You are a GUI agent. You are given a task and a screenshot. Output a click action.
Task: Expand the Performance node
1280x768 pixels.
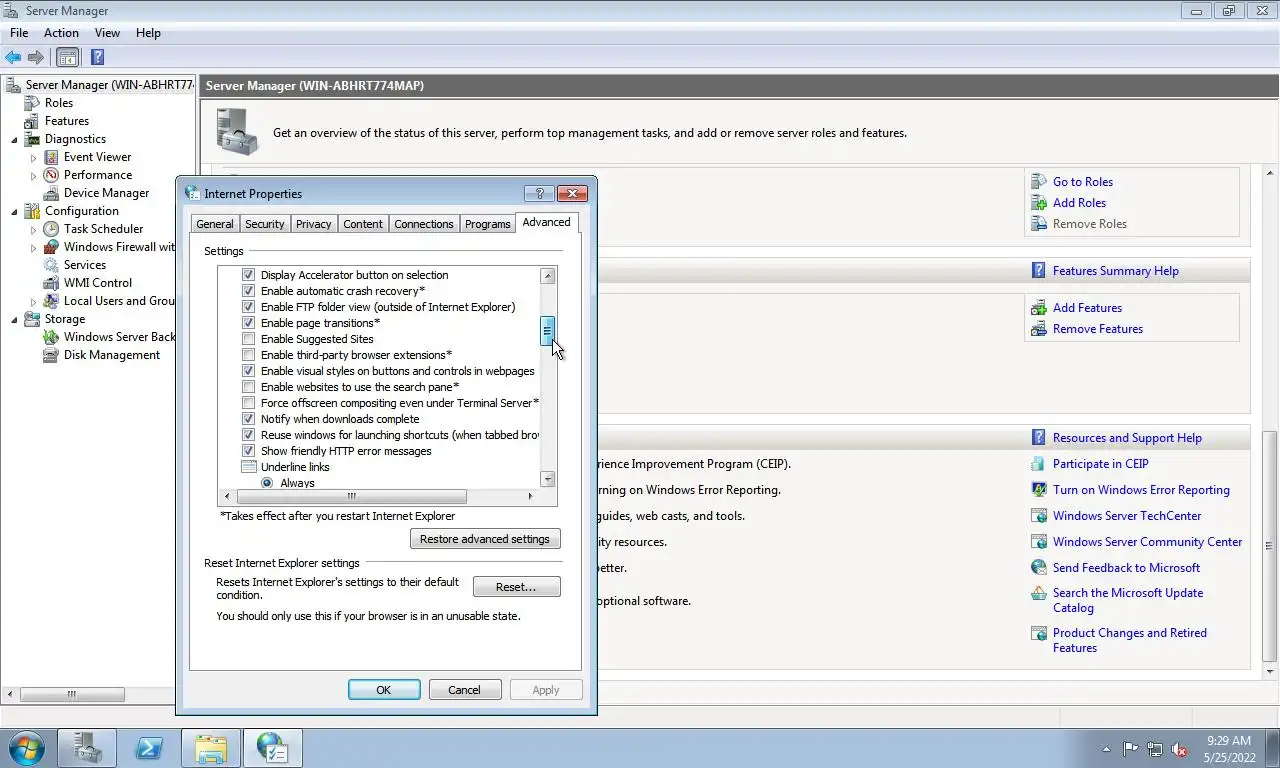tap(33, 175)
